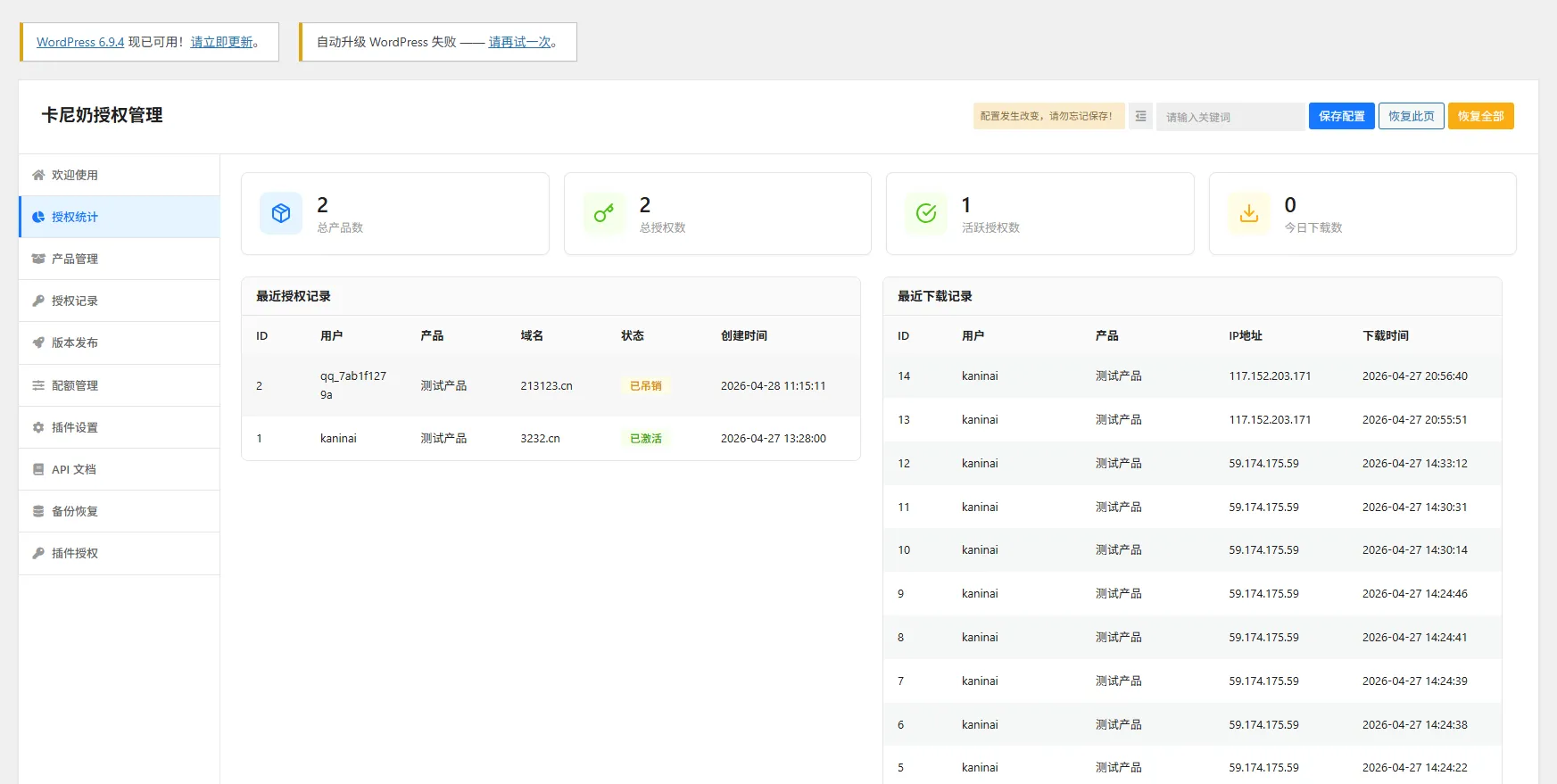Click the 请再试一次 link
This screenshot has width=1557, height=784.
pos(519,42)
